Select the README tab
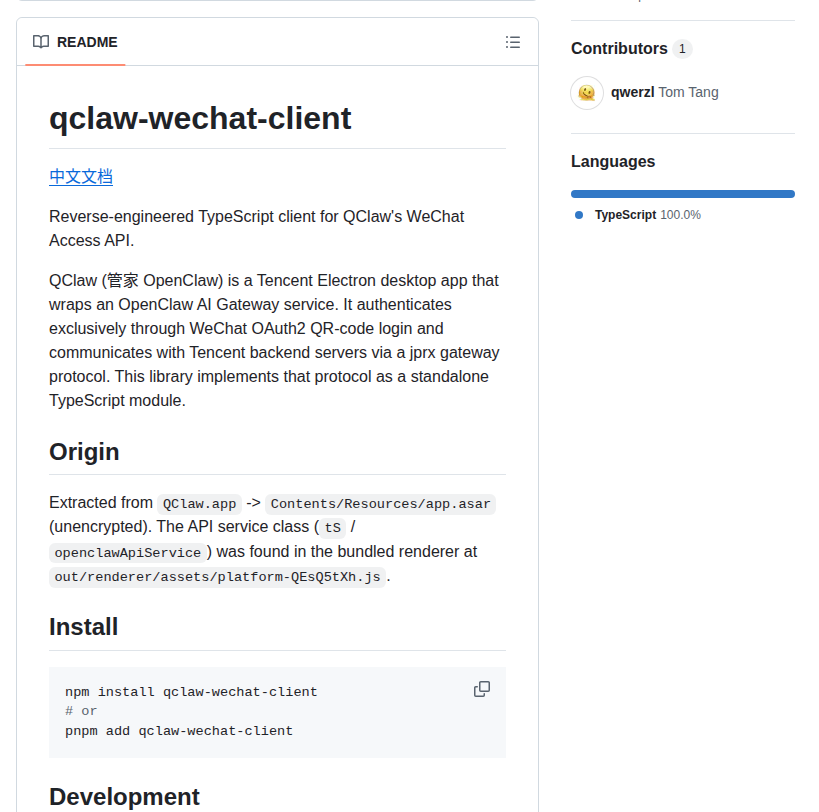 point(75,42)
